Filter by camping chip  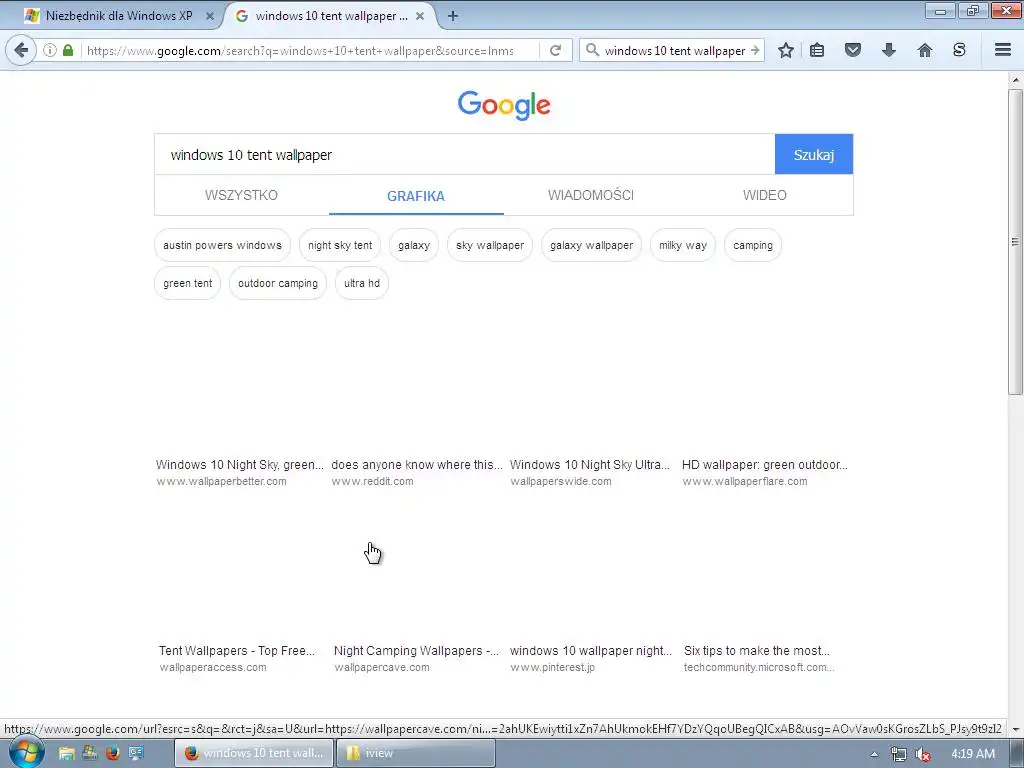click(x=753, y=246)
